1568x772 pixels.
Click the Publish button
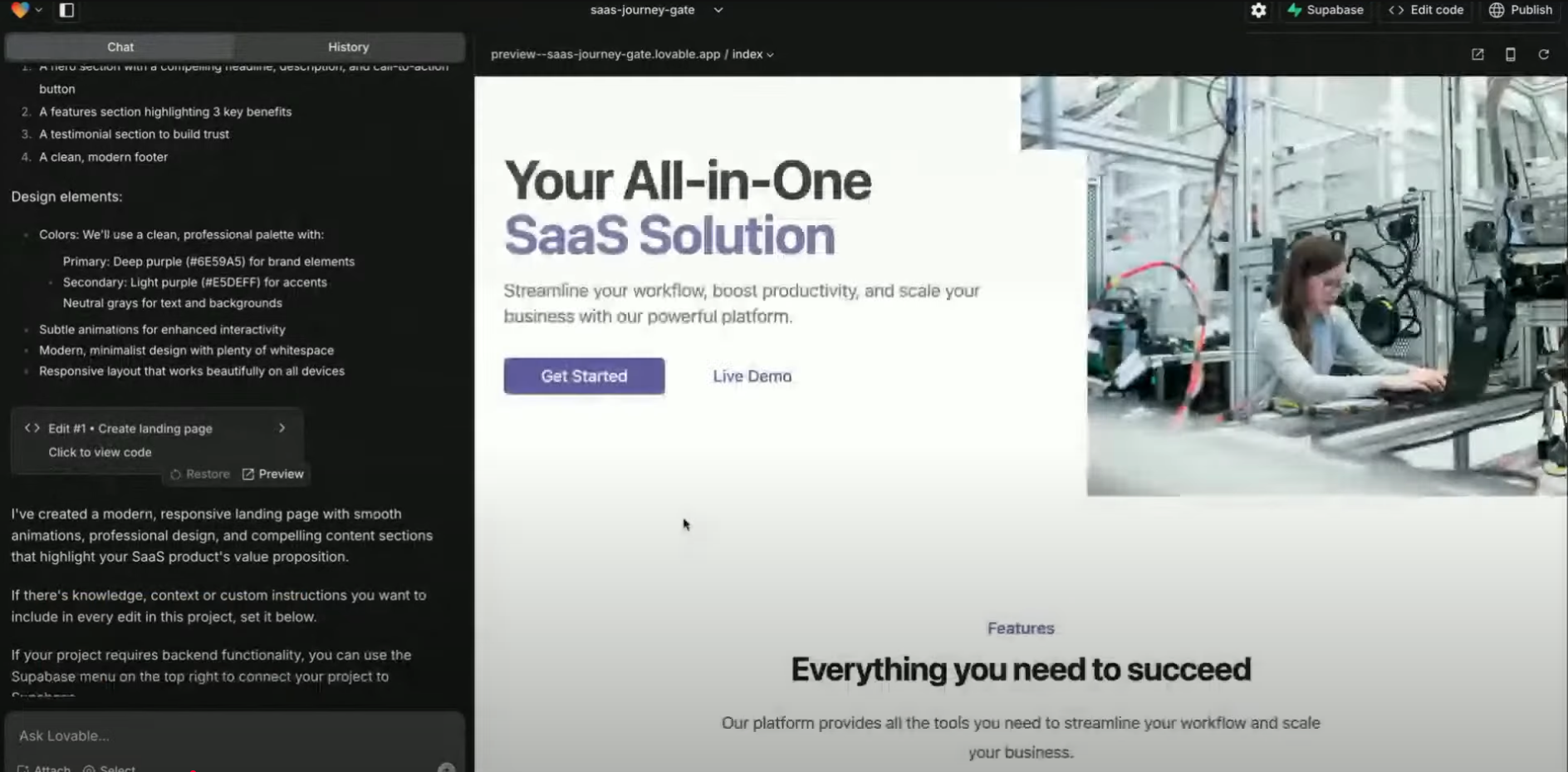tap(1520, 10)
